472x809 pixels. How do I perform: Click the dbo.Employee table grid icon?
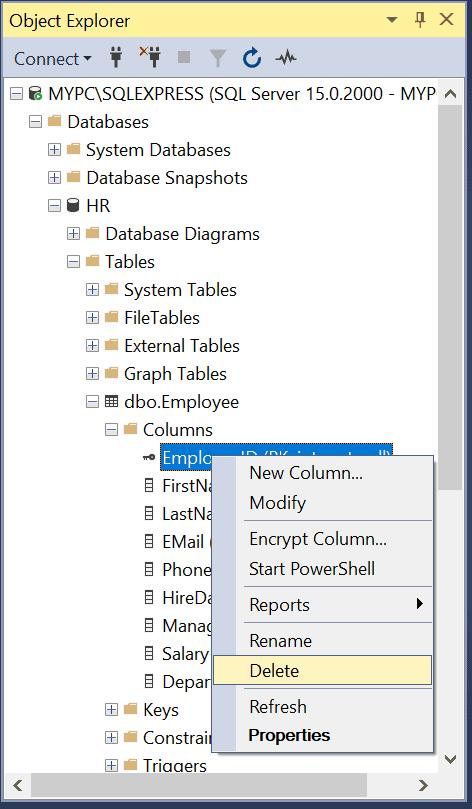pyautogui.click(x=111, y=401)
